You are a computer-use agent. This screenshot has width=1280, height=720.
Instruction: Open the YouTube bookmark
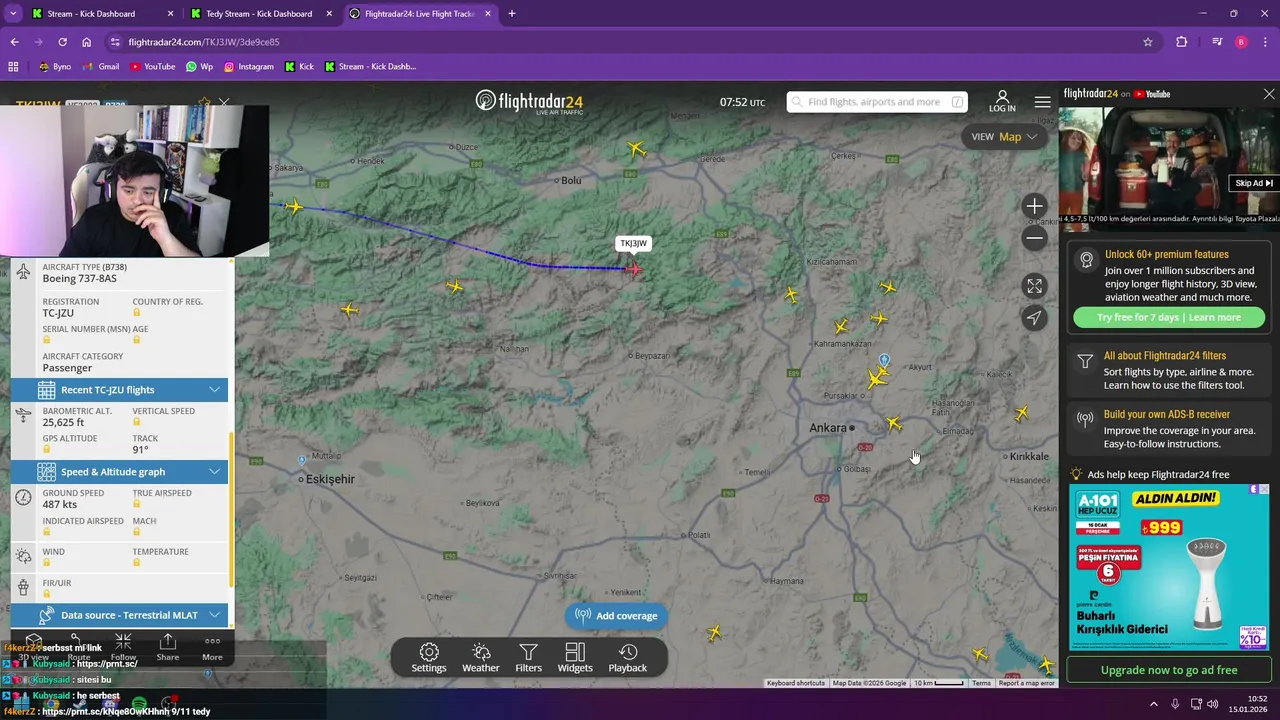coord(152,67)
